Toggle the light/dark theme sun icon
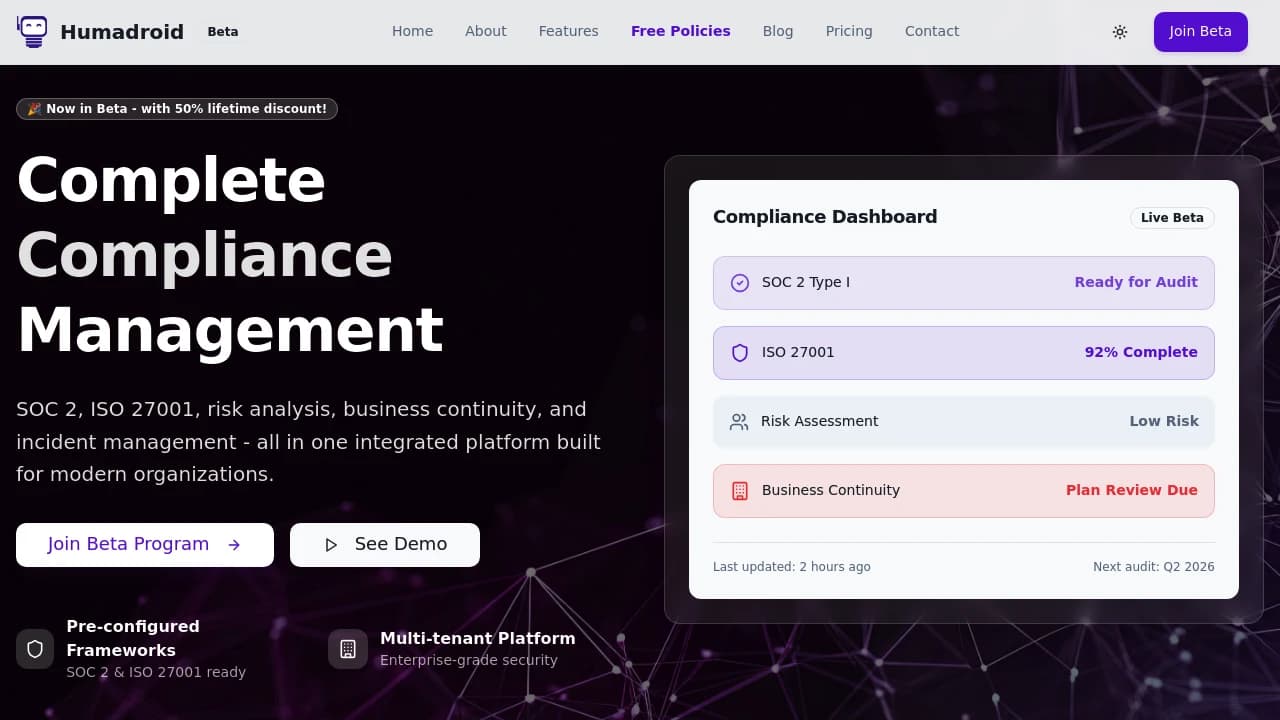Viewport: 1280px width, 720px height. 1120,32
